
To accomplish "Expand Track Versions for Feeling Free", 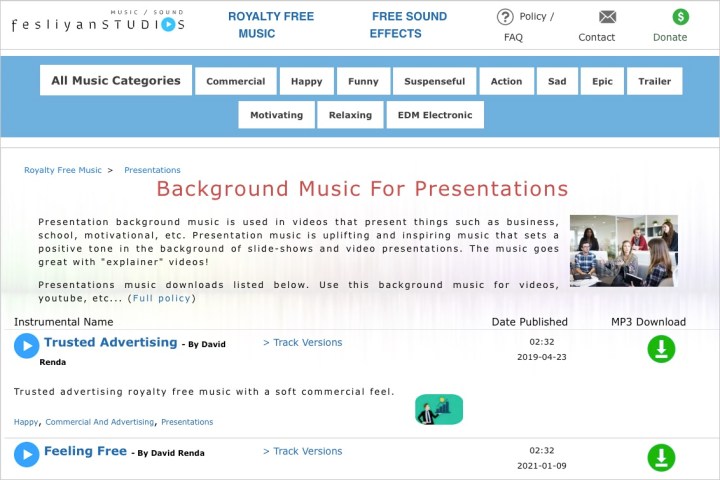I will (302, 451).
